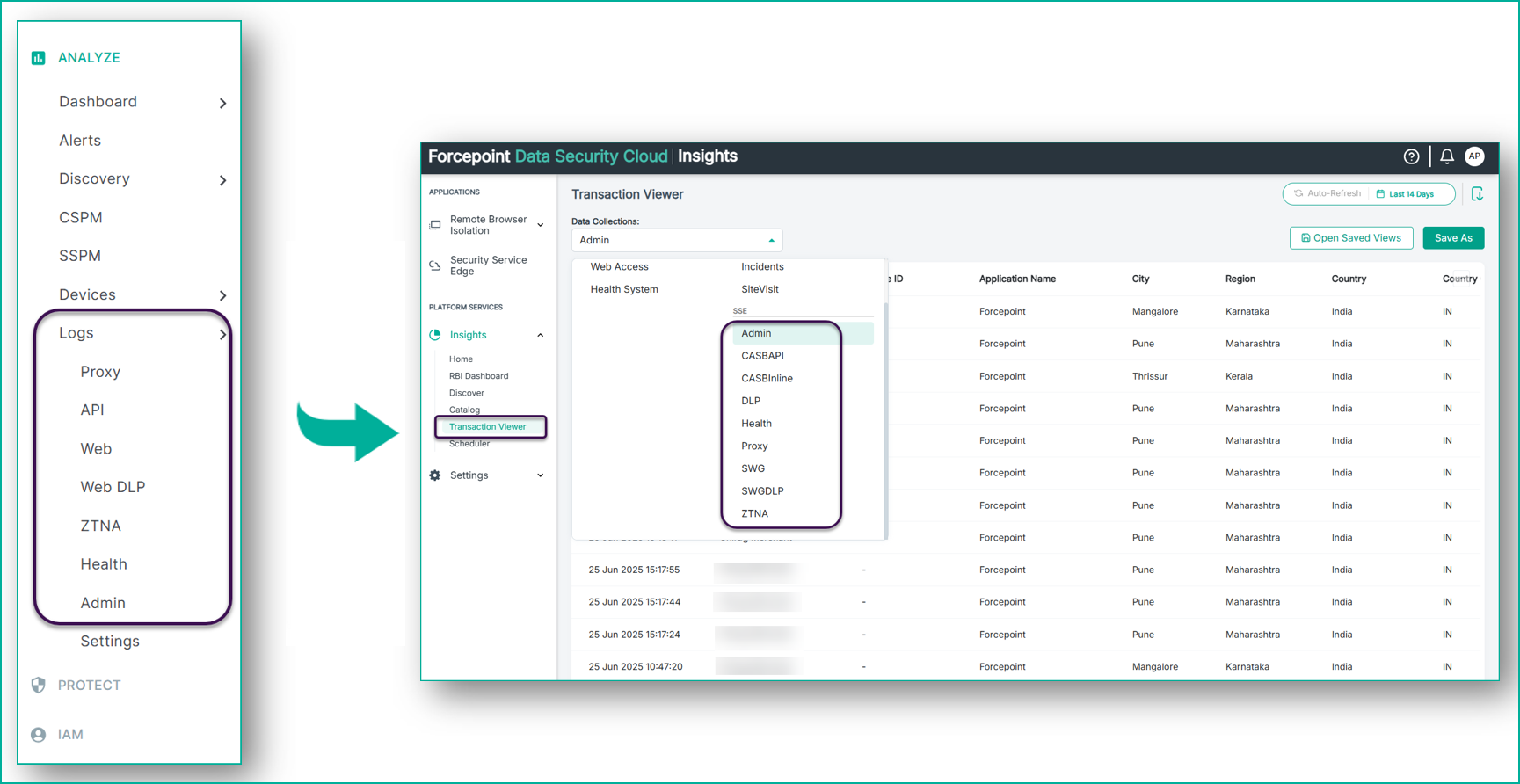Click the Region column header
Screen dimensions: 1520x784
click(x=1240, y=279)
